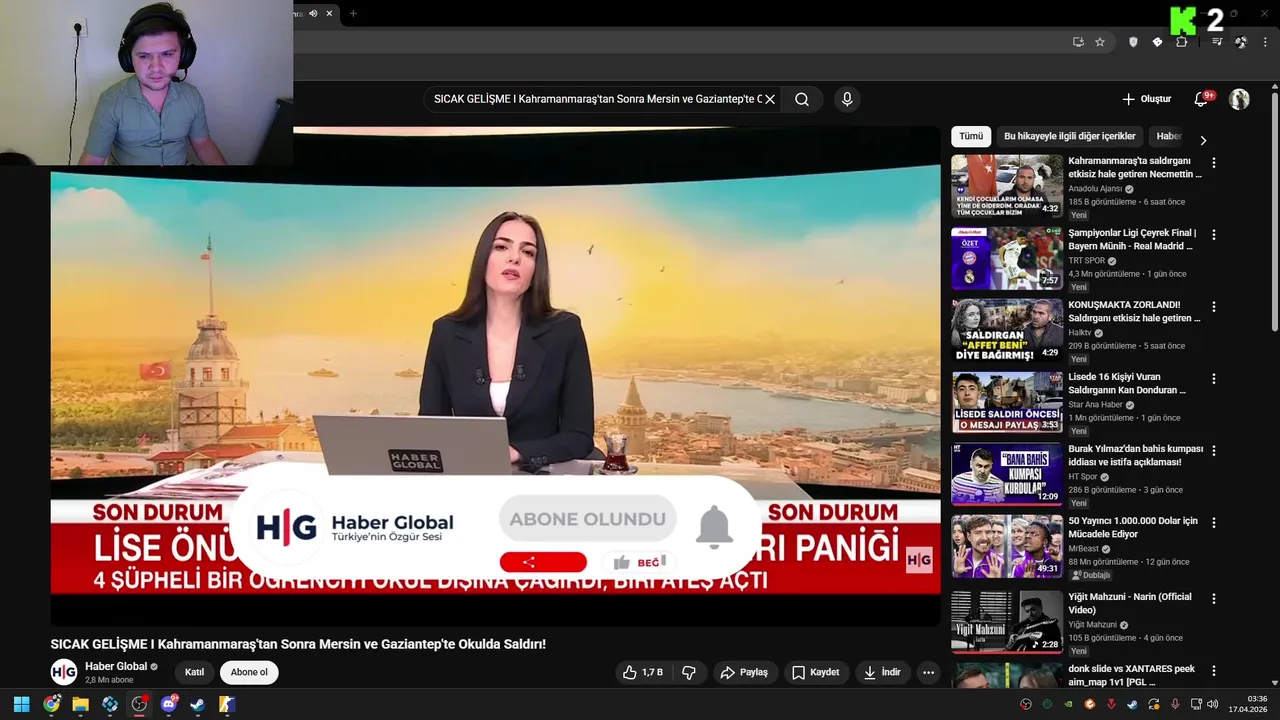1280x720 pixels.
Task: Select the partially visible Haber chip
Action: [1169, 136]
